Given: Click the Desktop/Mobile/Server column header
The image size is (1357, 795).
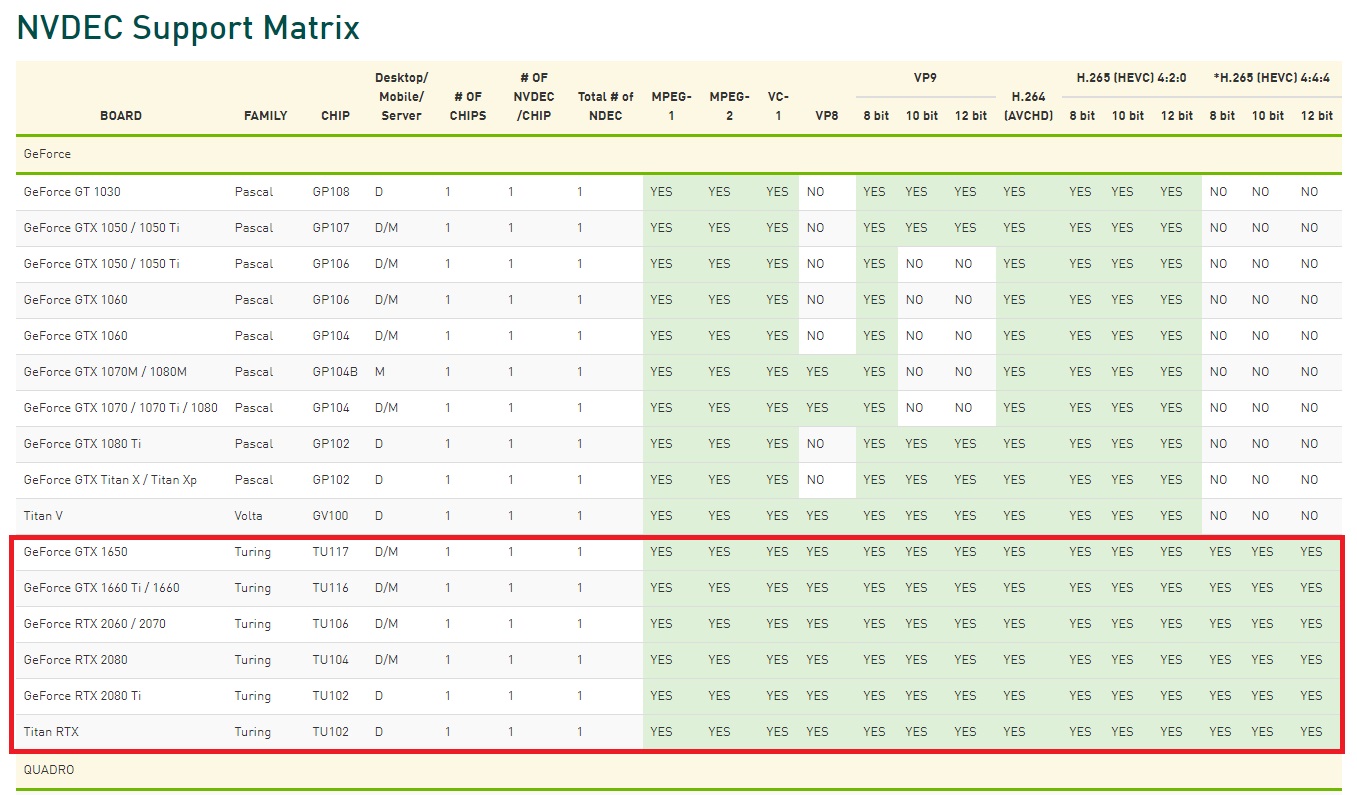Looking at the screenshot, I should click(401, 97).
